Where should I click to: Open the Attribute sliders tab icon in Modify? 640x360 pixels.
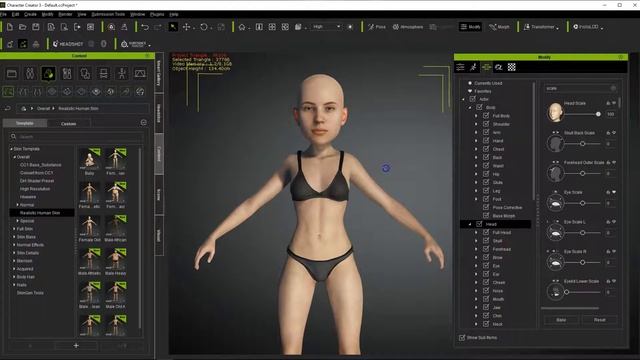point(460,67)
